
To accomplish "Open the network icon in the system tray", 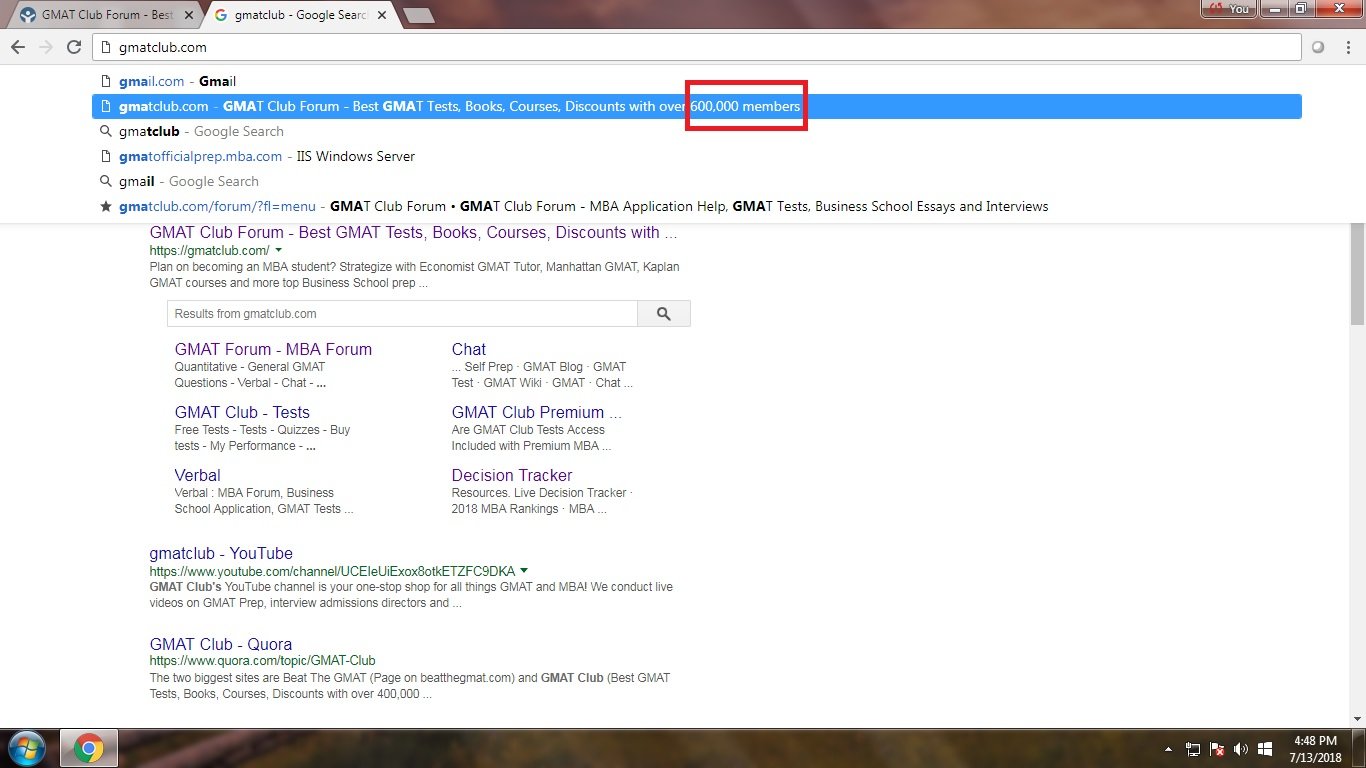I will click(x=1193, y=749).
